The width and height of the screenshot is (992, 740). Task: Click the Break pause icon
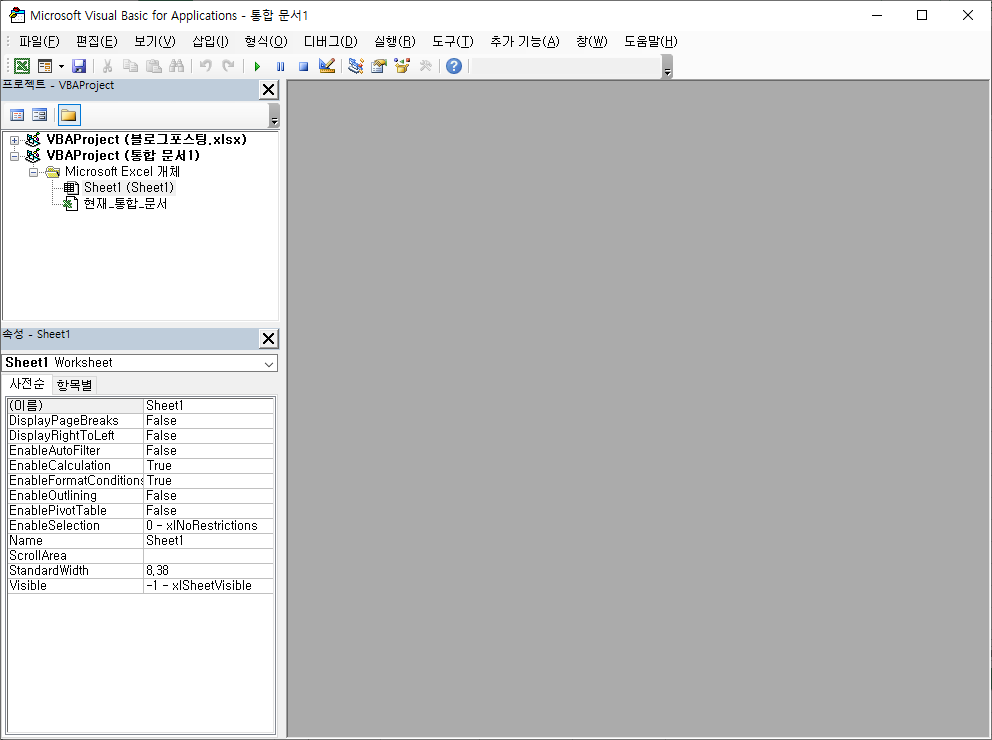280,66
